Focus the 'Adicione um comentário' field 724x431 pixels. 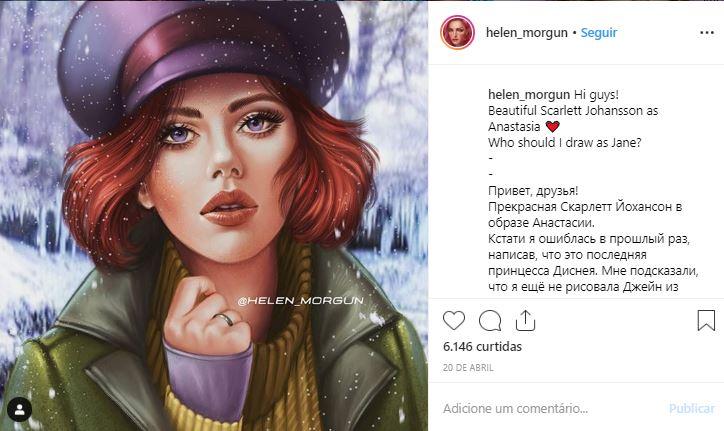point(549,408)
